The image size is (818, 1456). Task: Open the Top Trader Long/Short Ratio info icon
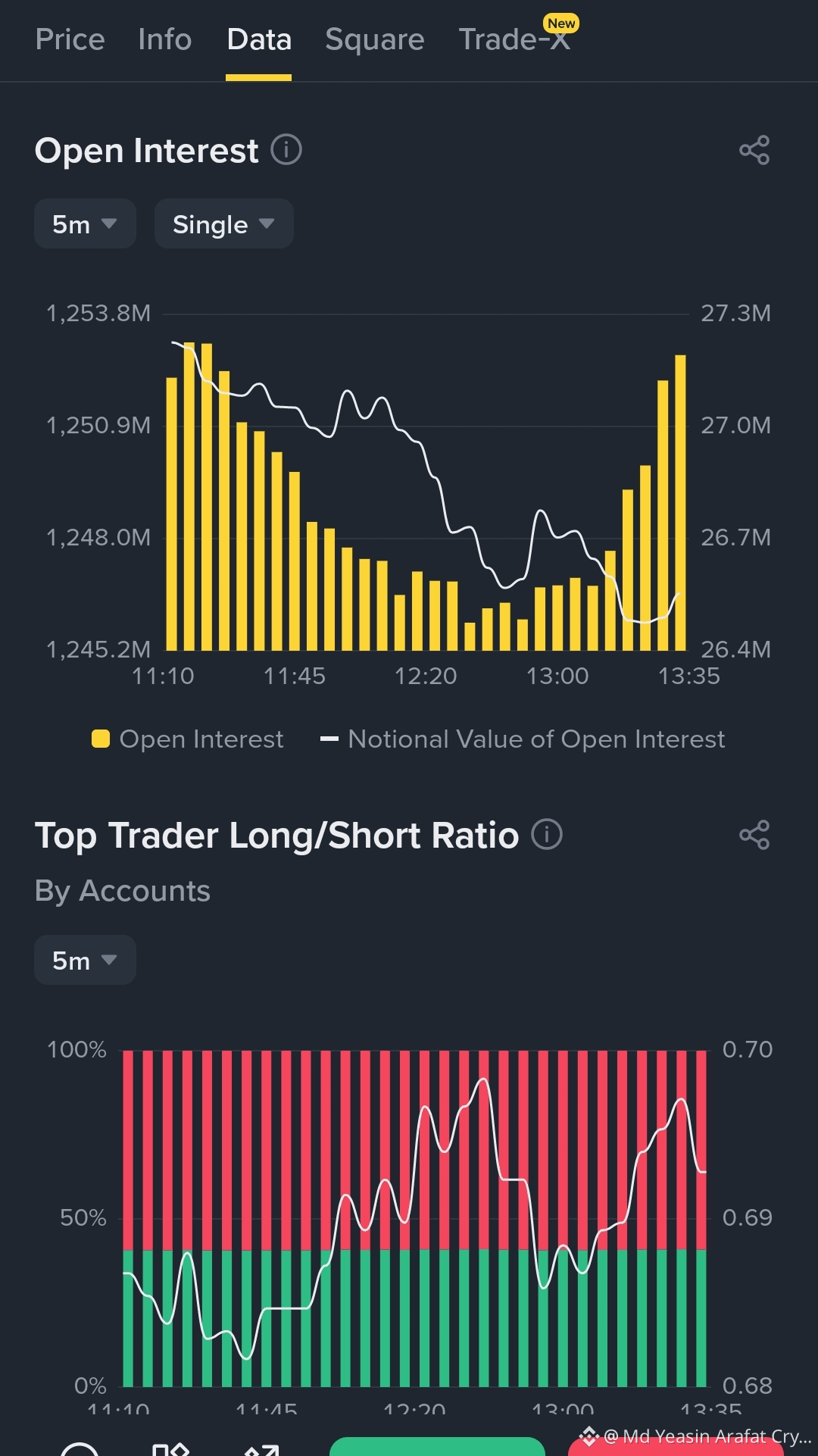(x=547, y=834)
